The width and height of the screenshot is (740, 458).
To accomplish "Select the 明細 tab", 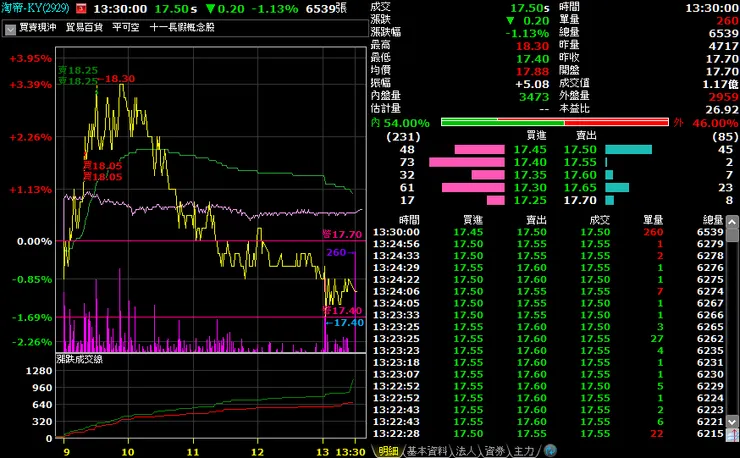I will (388, 451).
